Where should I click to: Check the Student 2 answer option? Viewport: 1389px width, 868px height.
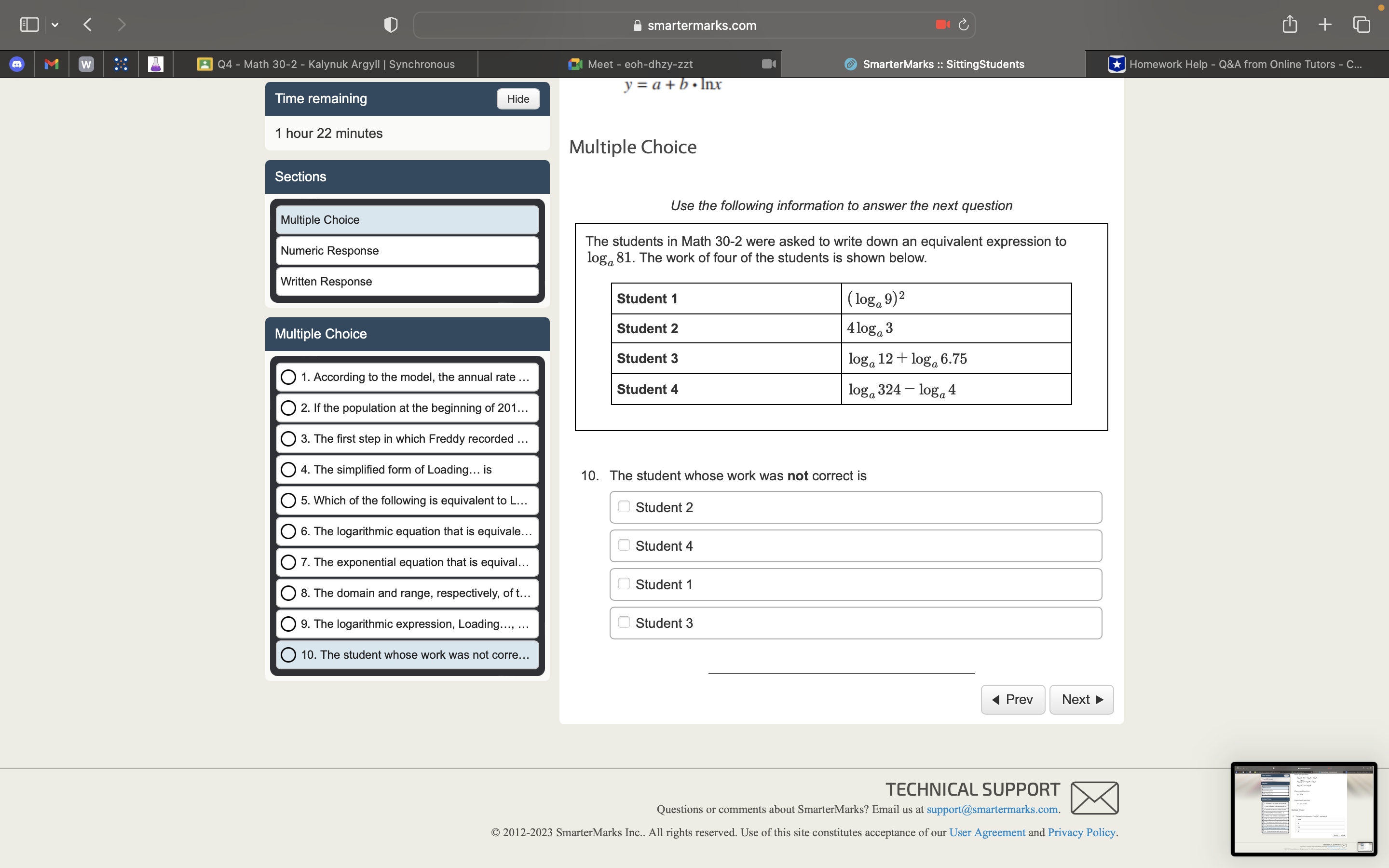click(x=624, y=507)
